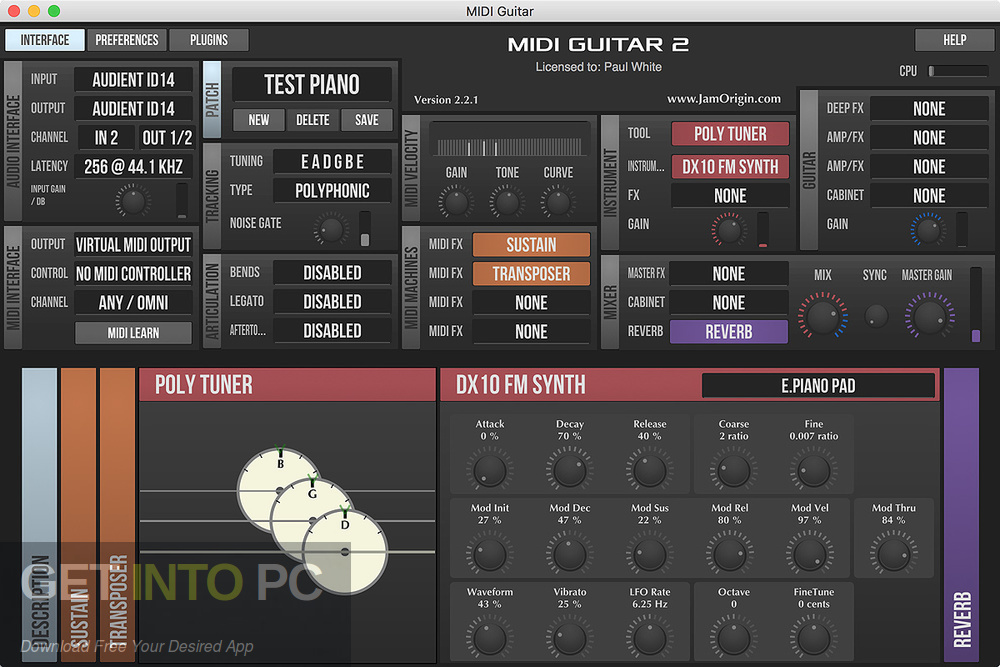Click the SYNC knob button
The width and height of the screenshot is (1000, 667).
(876, 315)
